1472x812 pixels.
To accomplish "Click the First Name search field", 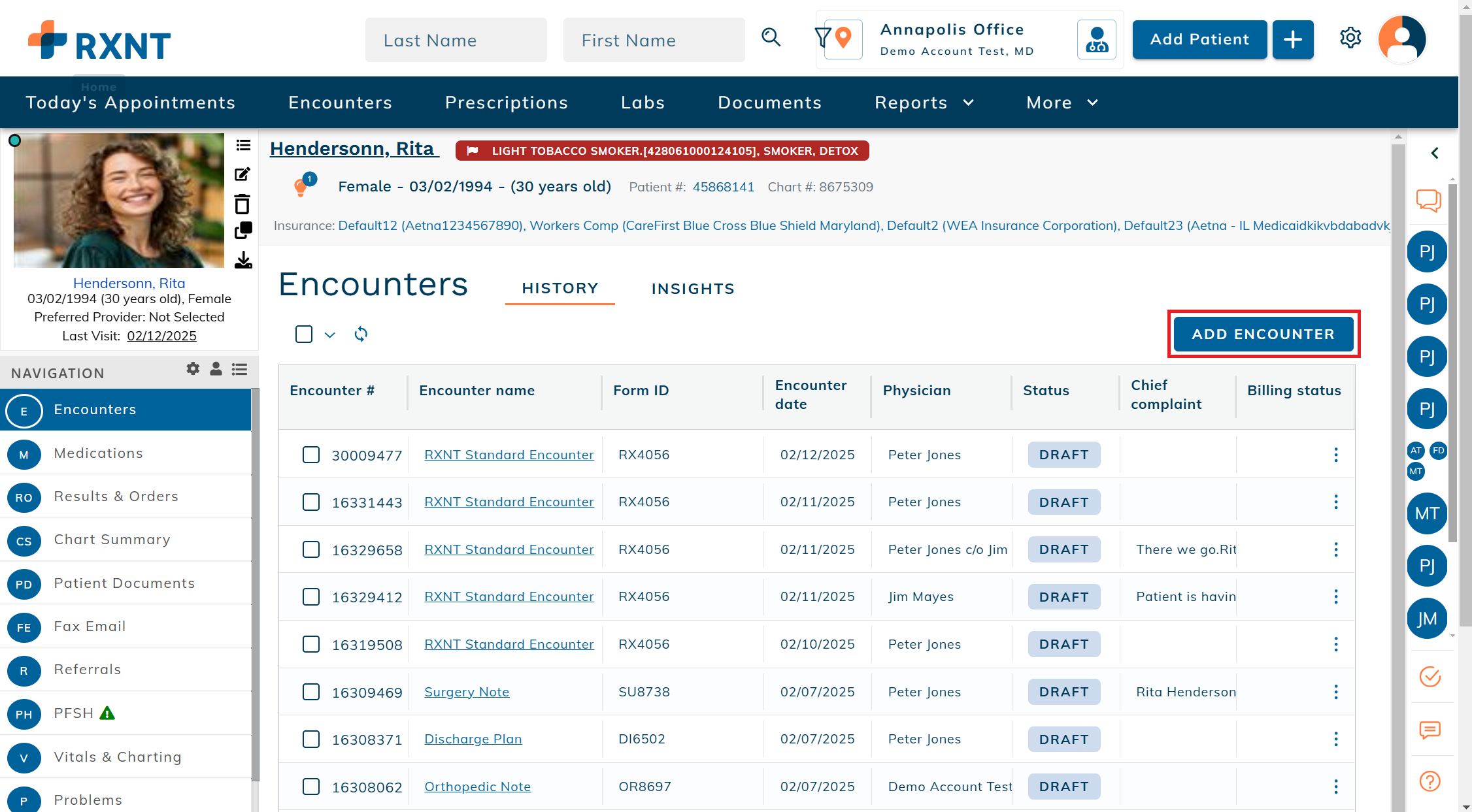I will point(654,40).
